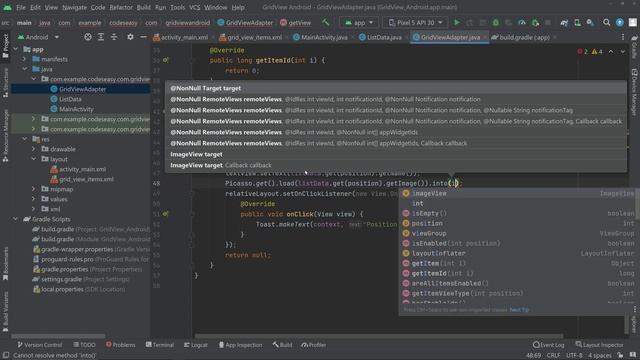Select grid_view_items.xml in layout folder
The image size is (640, 360).
86,179
